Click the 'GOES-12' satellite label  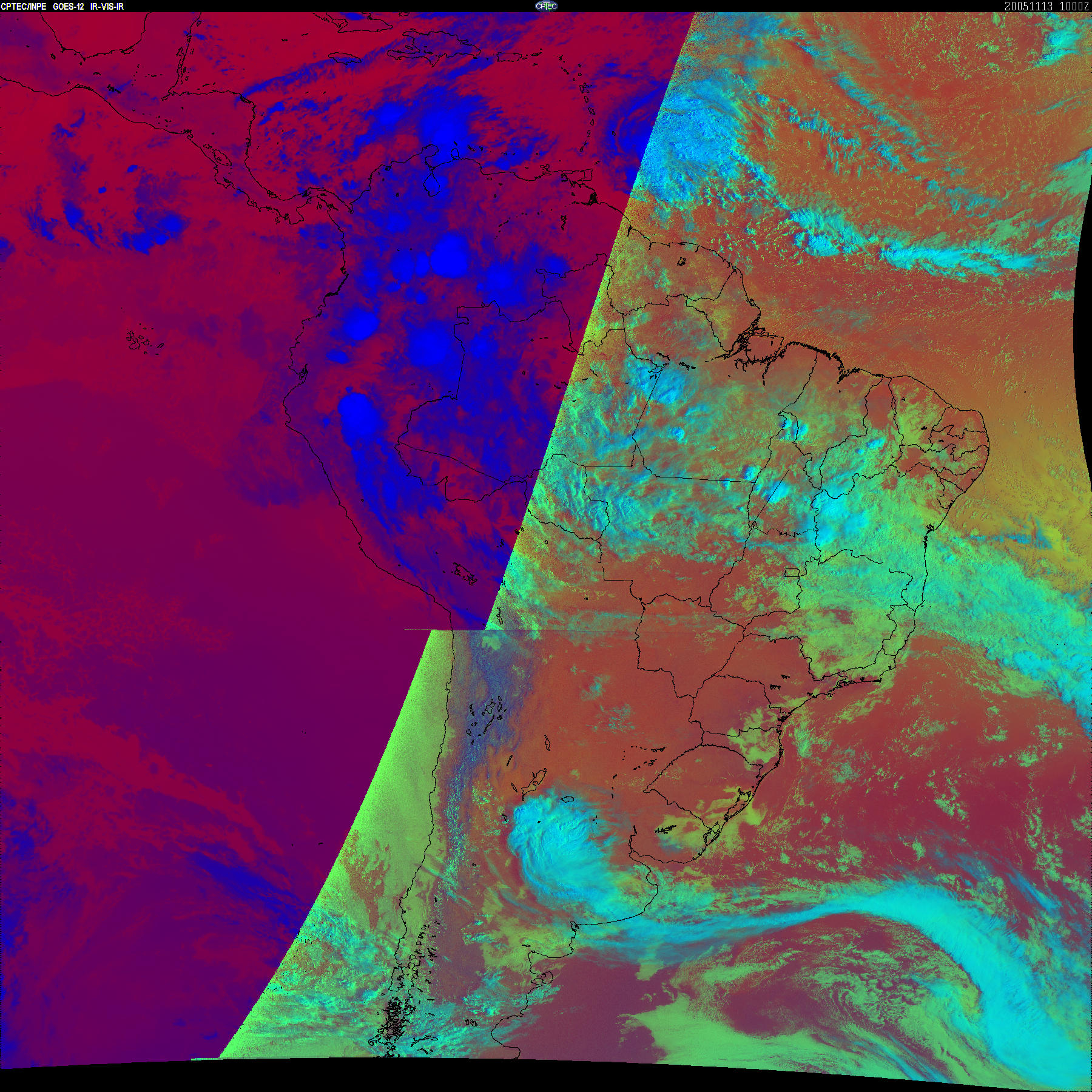[69, 6]
